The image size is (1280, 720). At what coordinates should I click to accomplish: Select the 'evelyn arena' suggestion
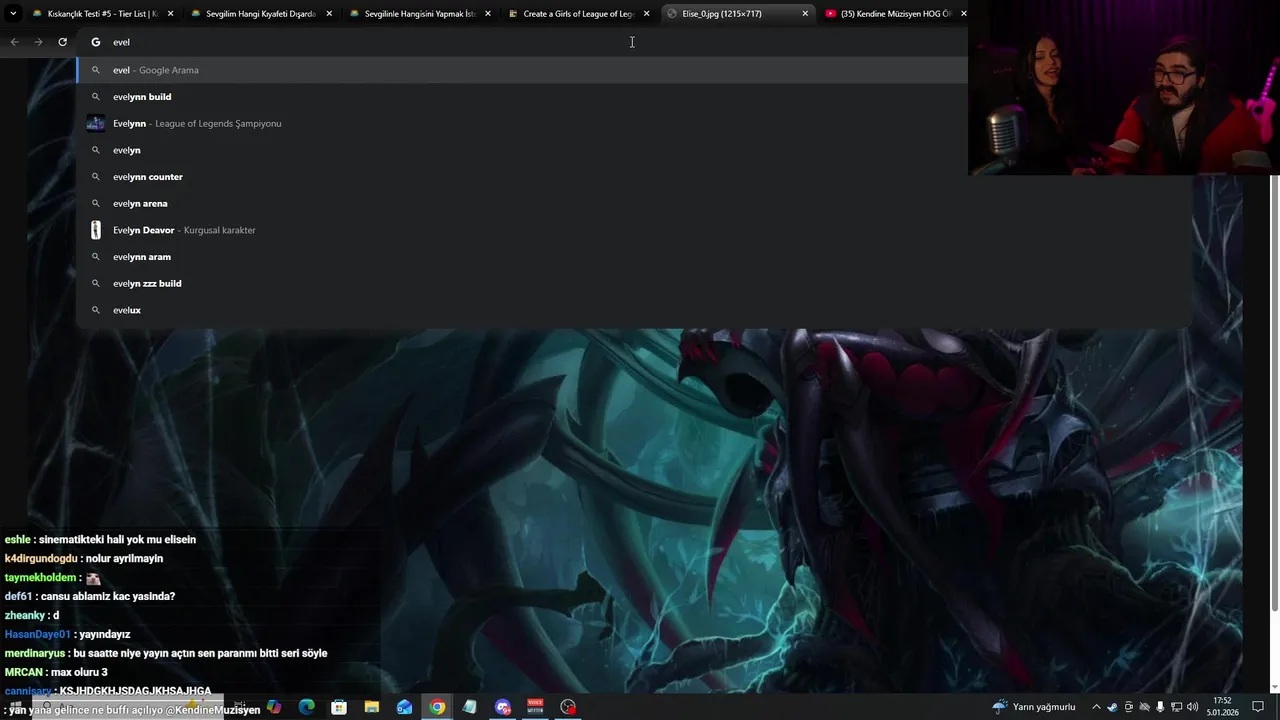point(634,203)
